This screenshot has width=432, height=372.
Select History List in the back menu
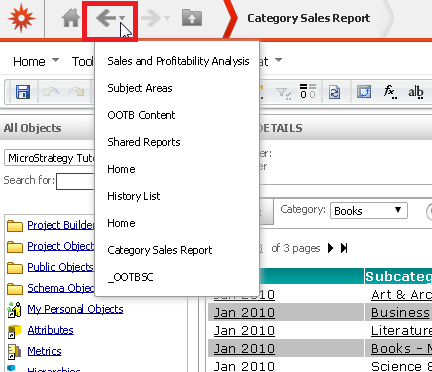tap(134, 196)
